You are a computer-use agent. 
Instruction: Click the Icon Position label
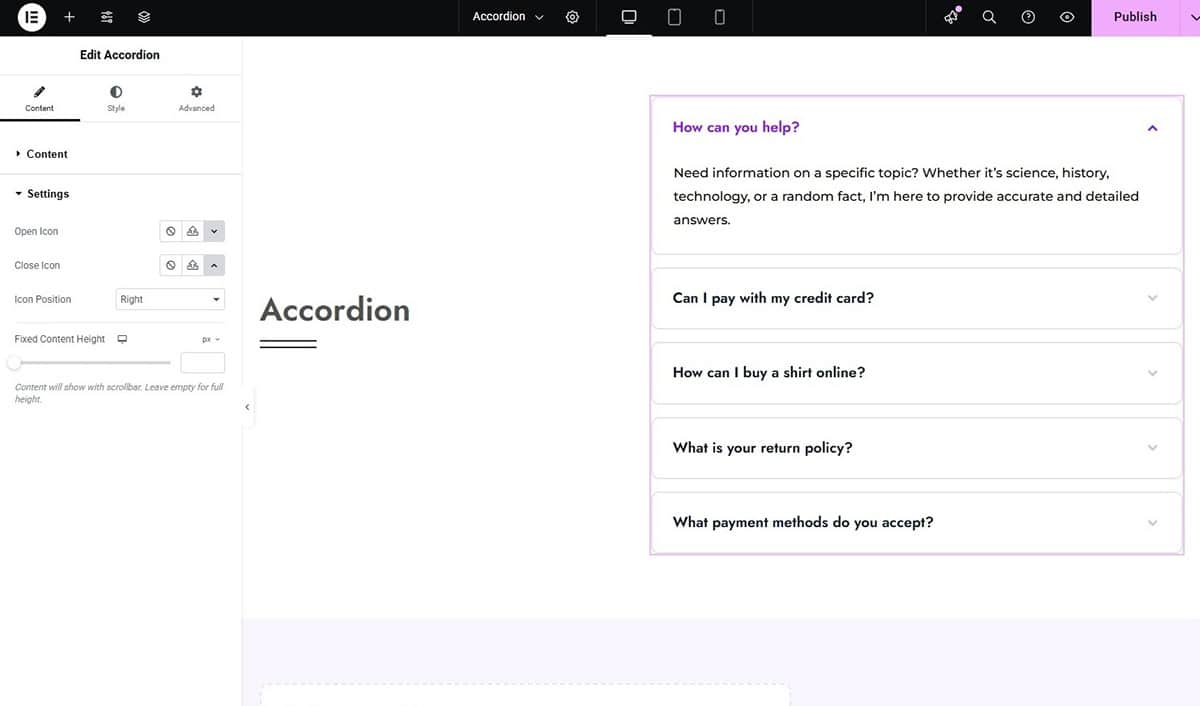43,299
